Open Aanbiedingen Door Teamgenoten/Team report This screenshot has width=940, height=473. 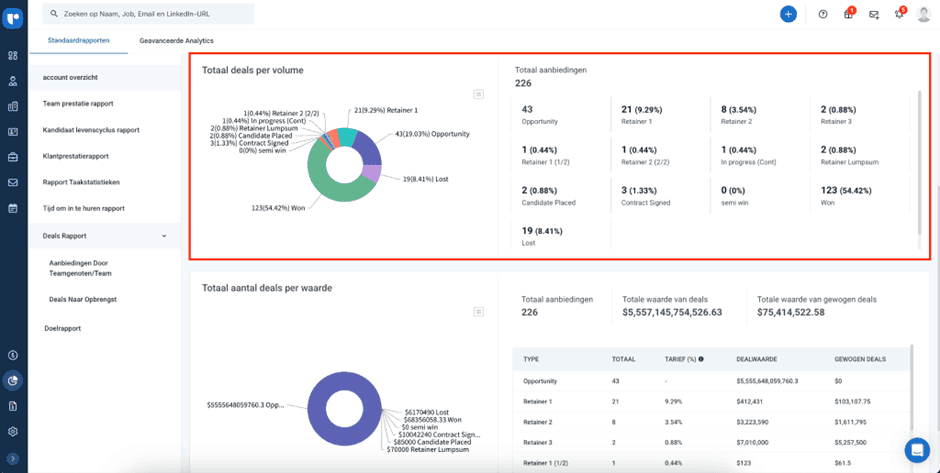[x=86, y=267]
